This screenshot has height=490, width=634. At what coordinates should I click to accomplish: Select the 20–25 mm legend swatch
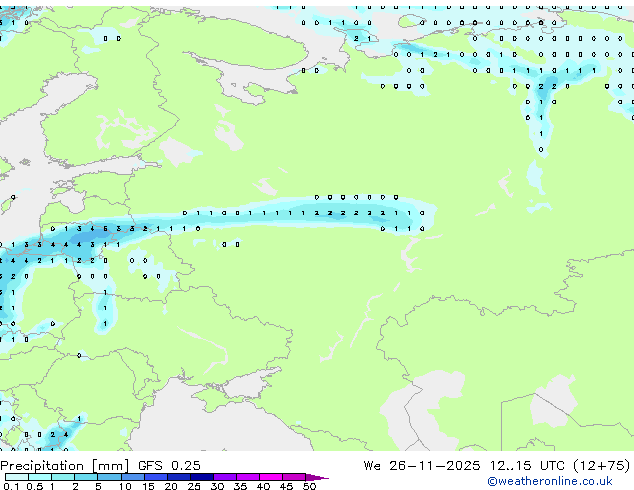coord(178,477)
